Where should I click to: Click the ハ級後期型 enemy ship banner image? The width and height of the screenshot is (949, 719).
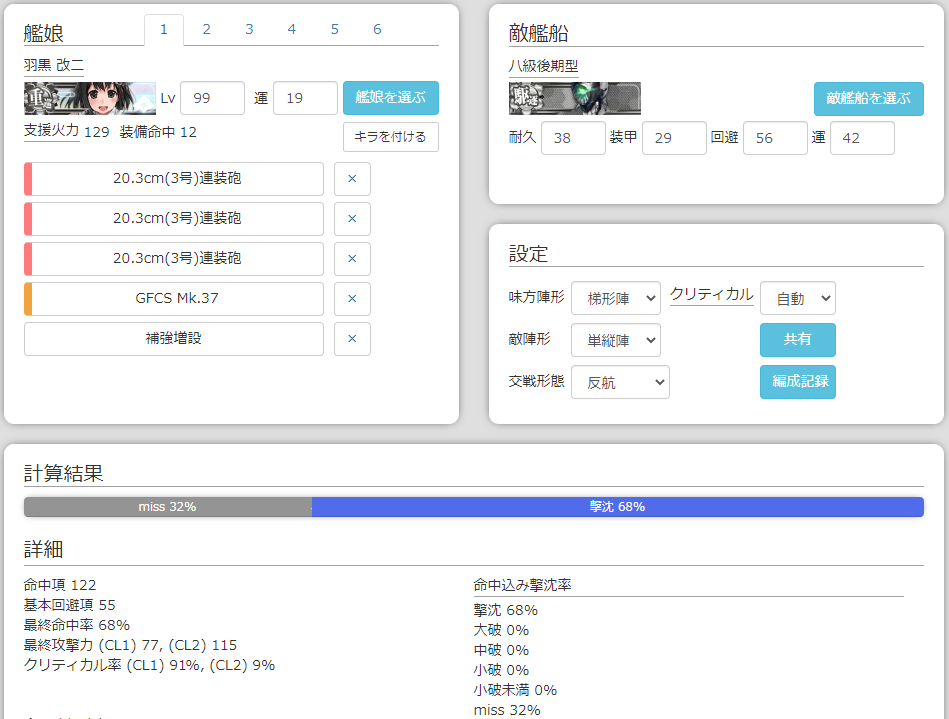point(574,98)
